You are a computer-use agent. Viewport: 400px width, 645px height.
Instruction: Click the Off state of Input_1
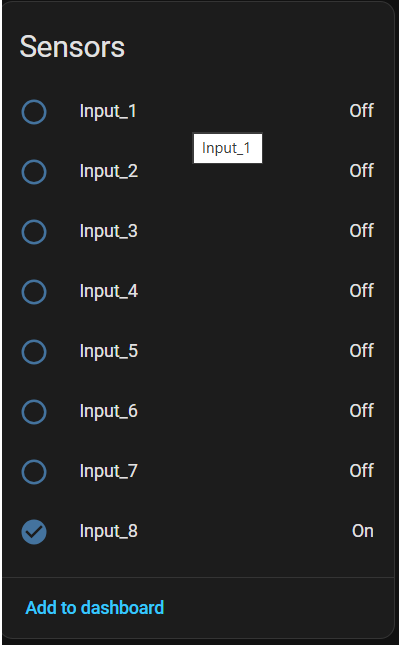click(361, 111)
